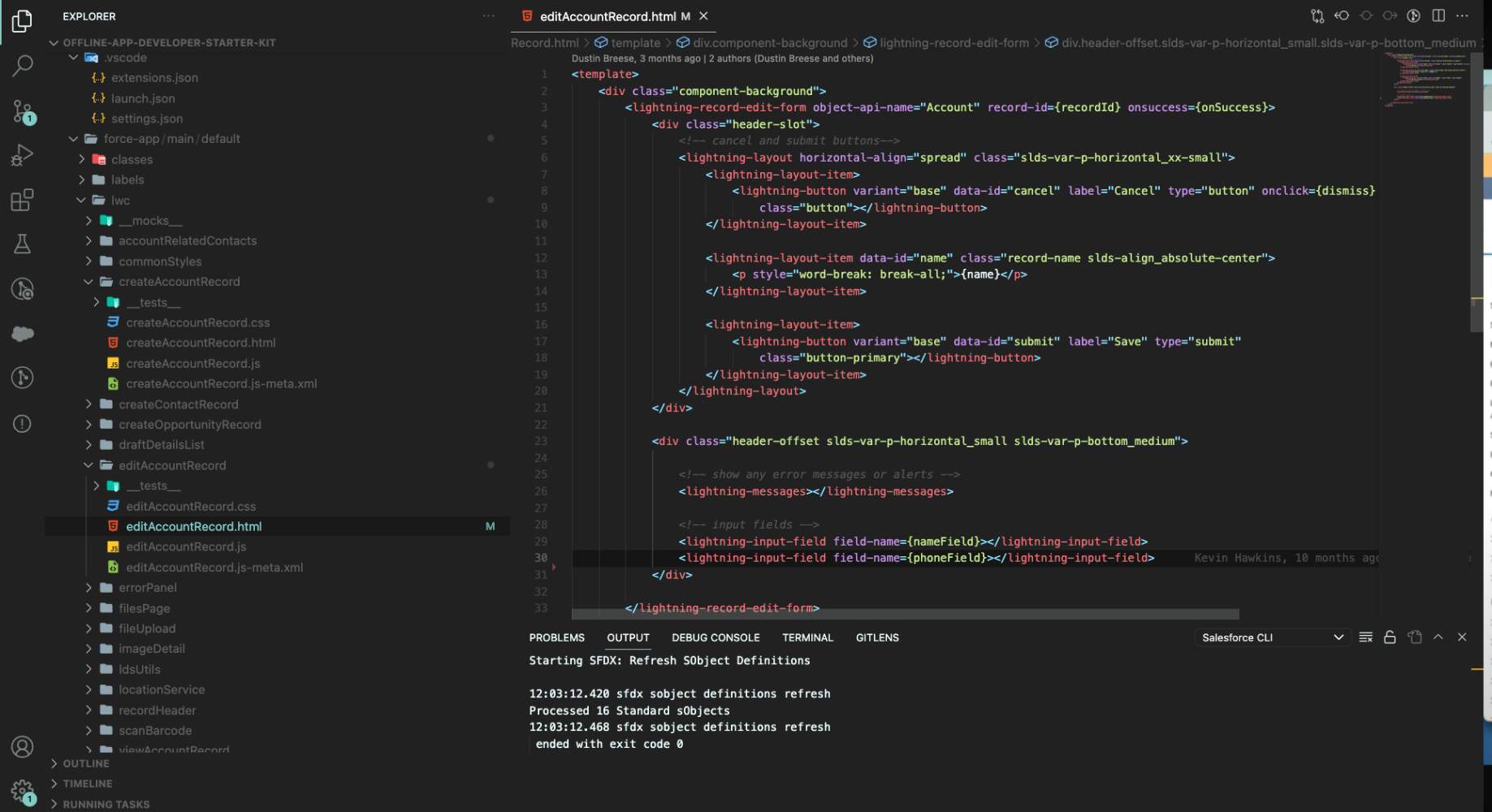1492x812 pixels.
Task: Open editAccountRecord.js file
Action: [186, 546]
